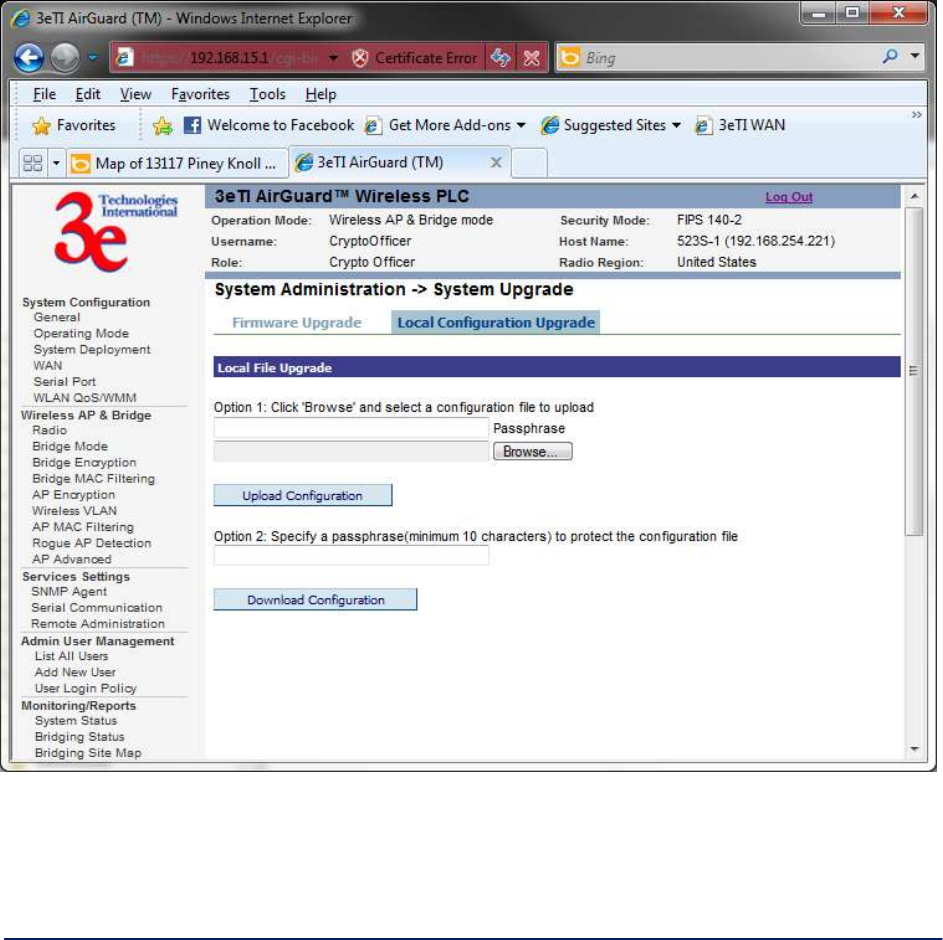Click the page scrollbar up arrow
Screen dimensions: 943x940
click(915, 196)
